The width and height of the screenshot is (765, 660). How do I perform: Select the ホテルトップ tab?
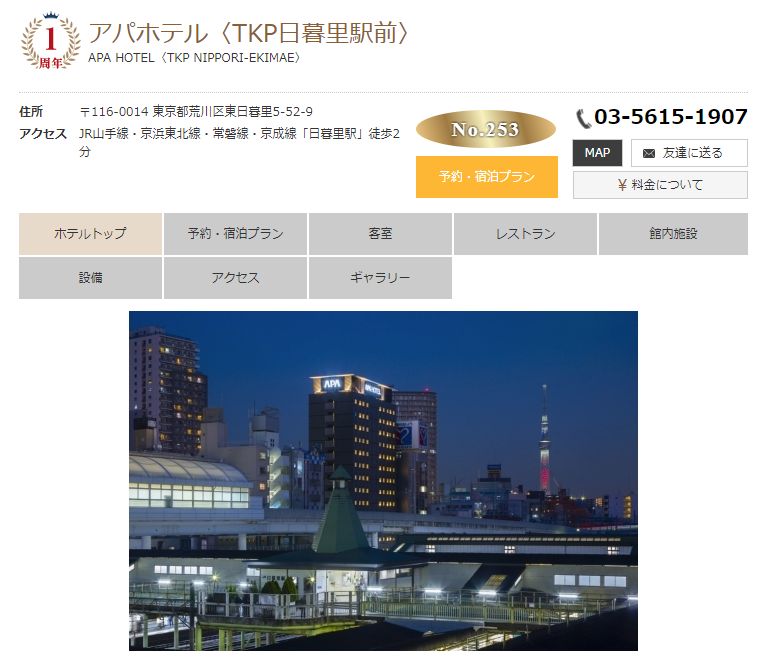coord(90,234)
